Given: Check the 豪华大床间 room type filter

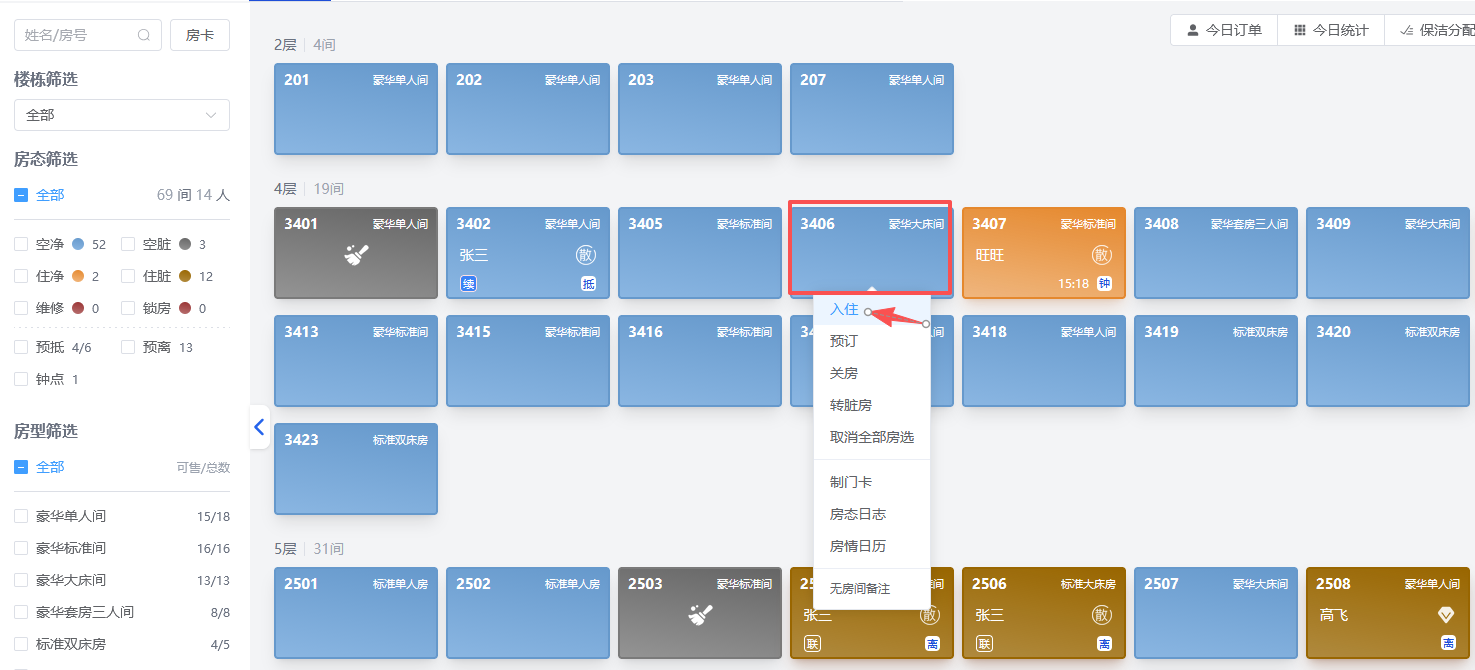Looking at the screenshot, I should click(x=21, y=580).
